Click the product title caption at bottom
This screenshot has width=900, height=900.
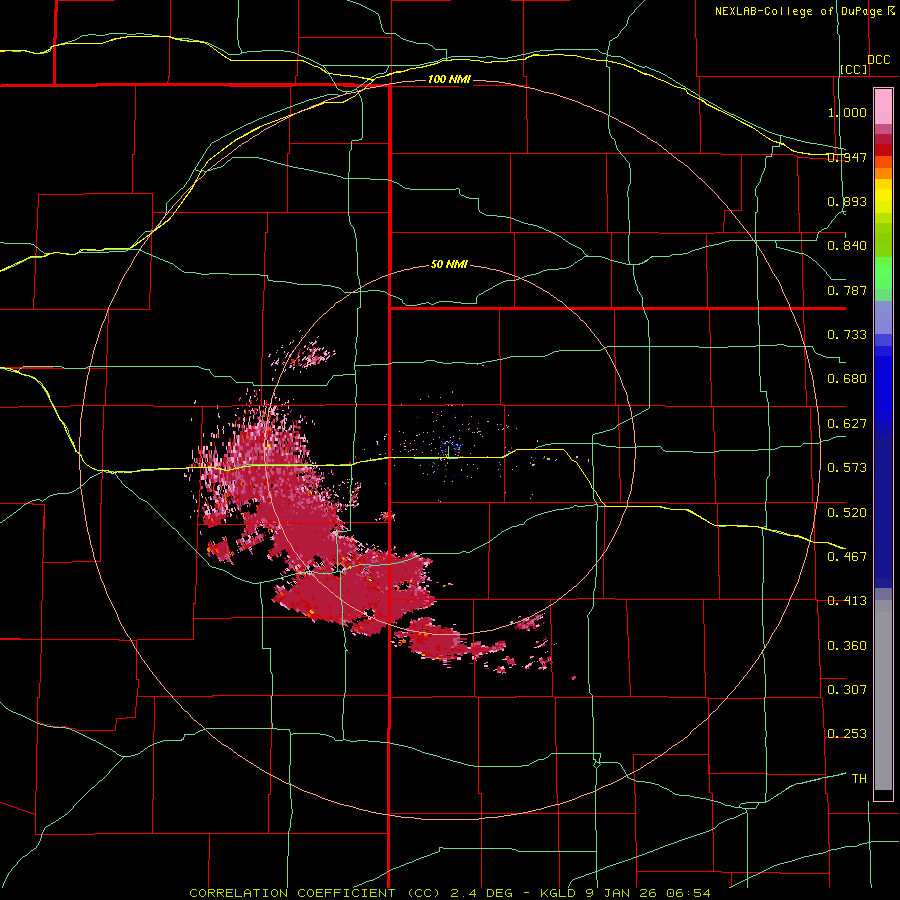[450, 893]
